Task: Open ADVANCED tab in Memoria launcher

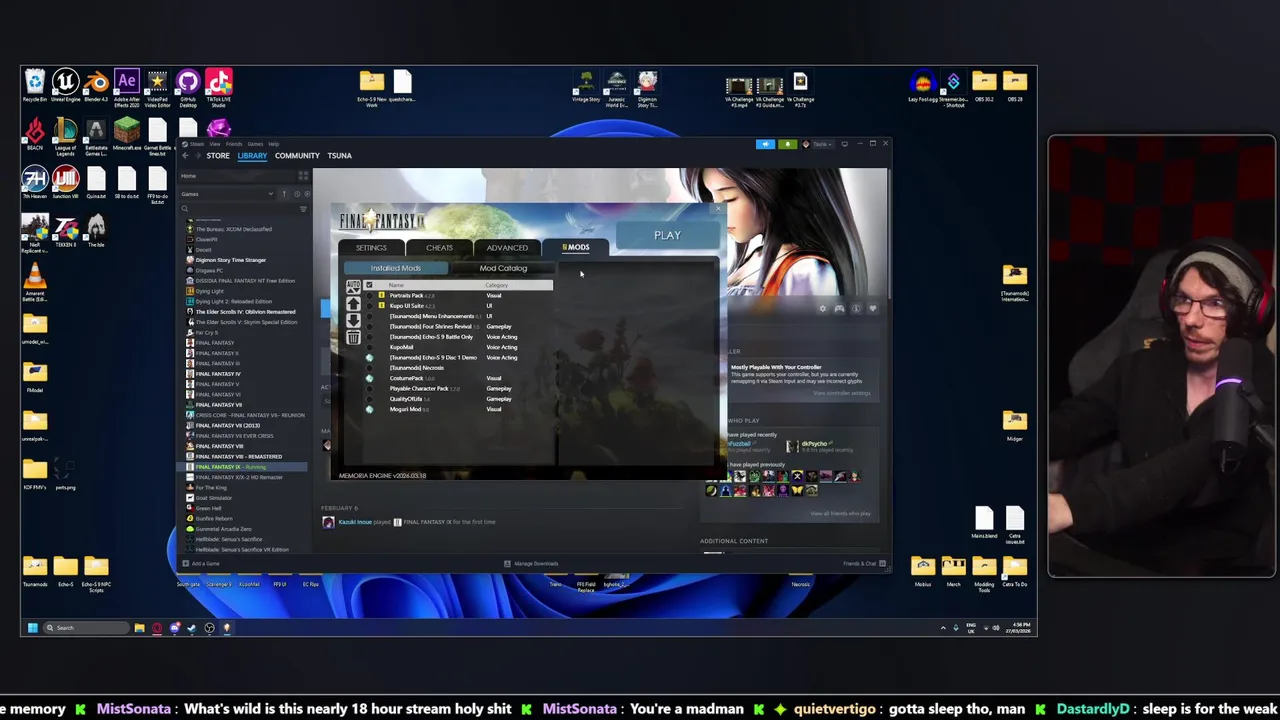Action: pos(507,248)
